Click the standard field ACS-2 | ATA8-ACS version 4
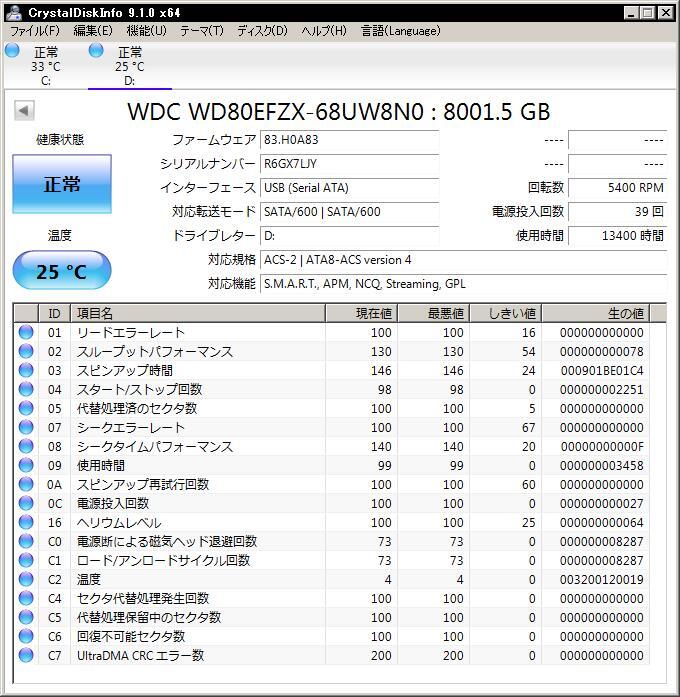The height and width of the screenshot is (697, 680). coord(463,260)
